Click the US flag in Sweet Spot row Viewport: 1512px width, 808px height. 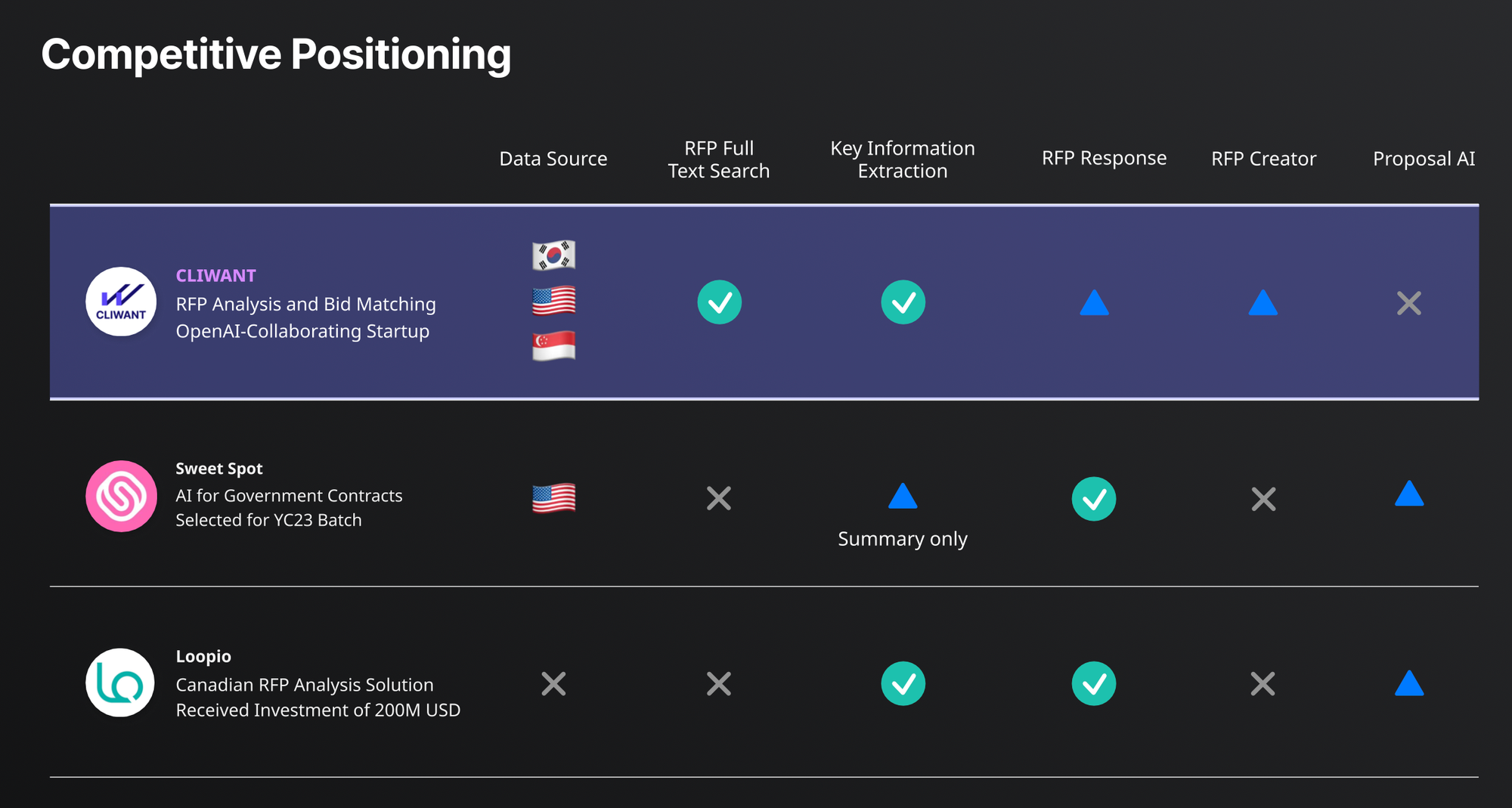(553, 498)
